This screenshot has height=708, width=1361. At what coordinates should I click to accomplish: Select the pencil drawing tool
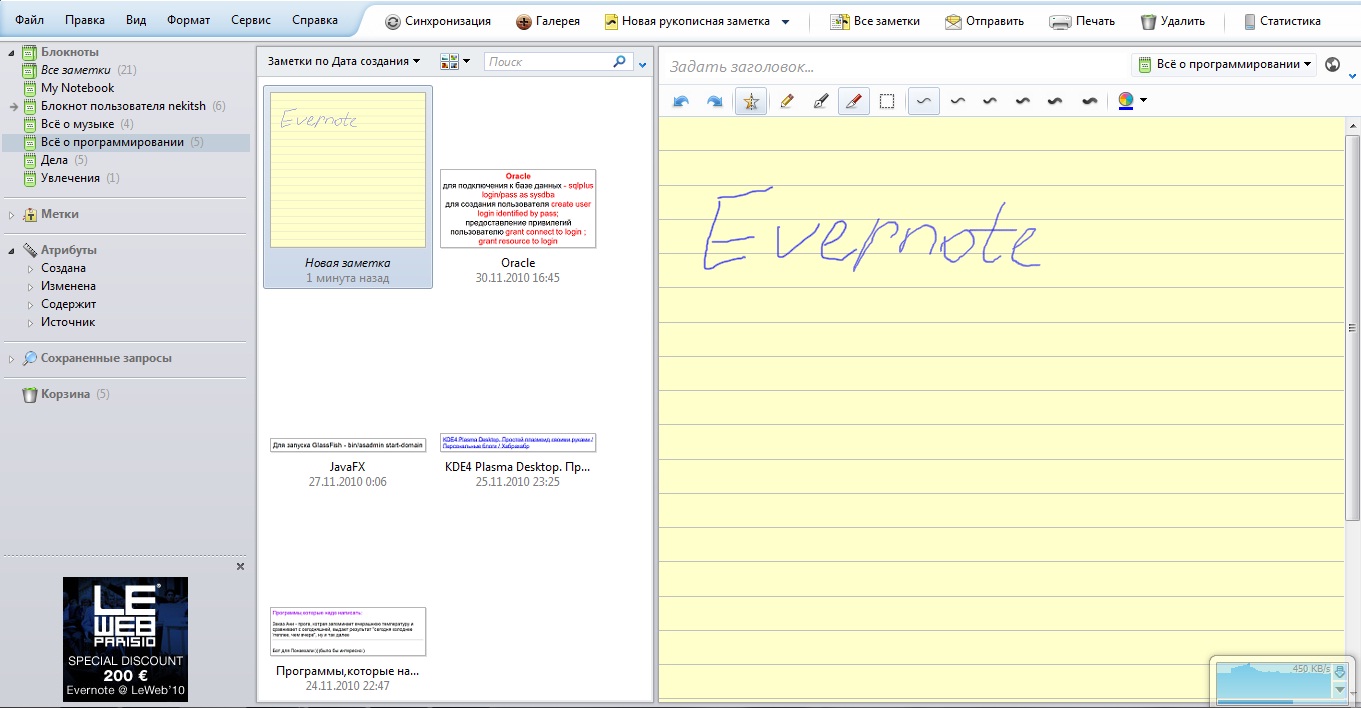[x=786, y=101]
